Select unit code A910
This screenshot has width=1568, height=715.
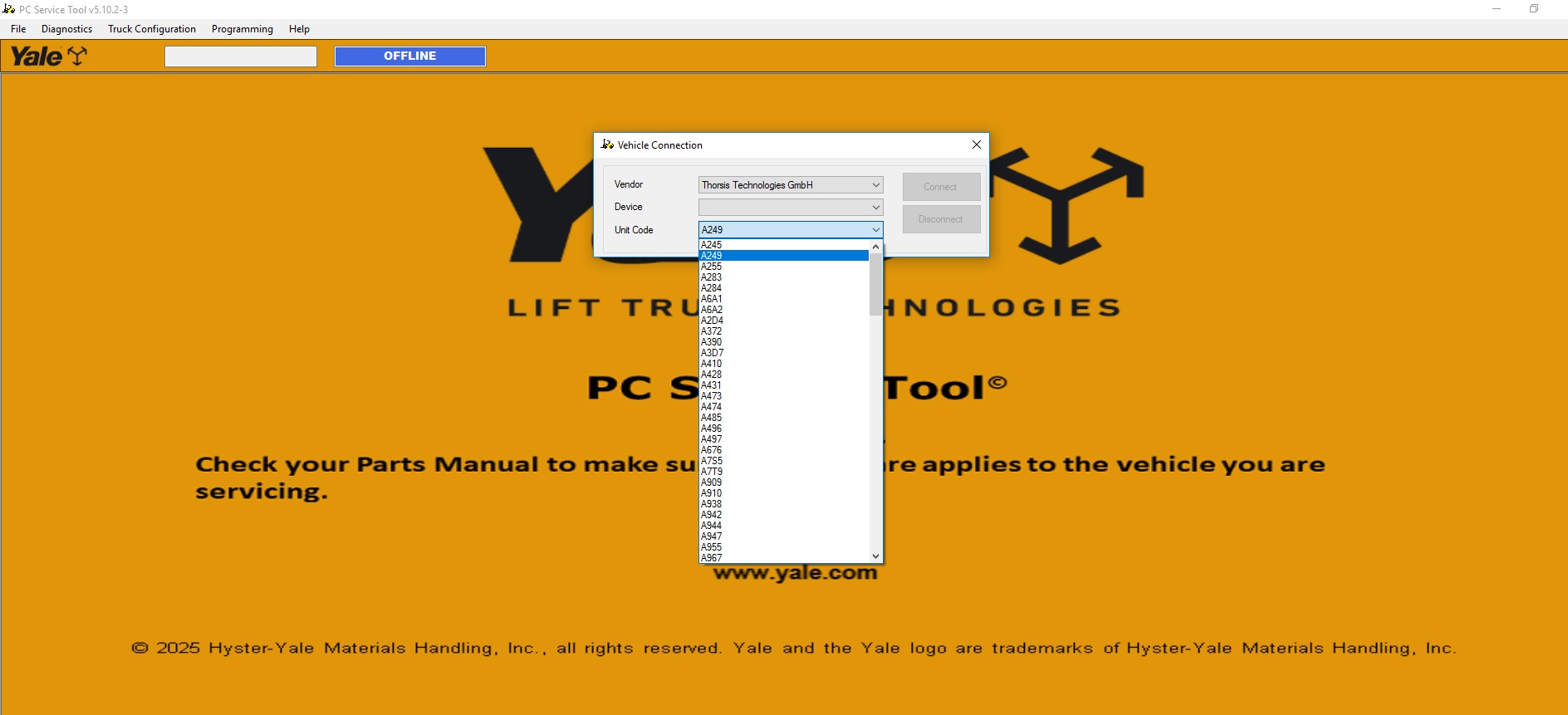pyautogui.click(x=784, y=493)
